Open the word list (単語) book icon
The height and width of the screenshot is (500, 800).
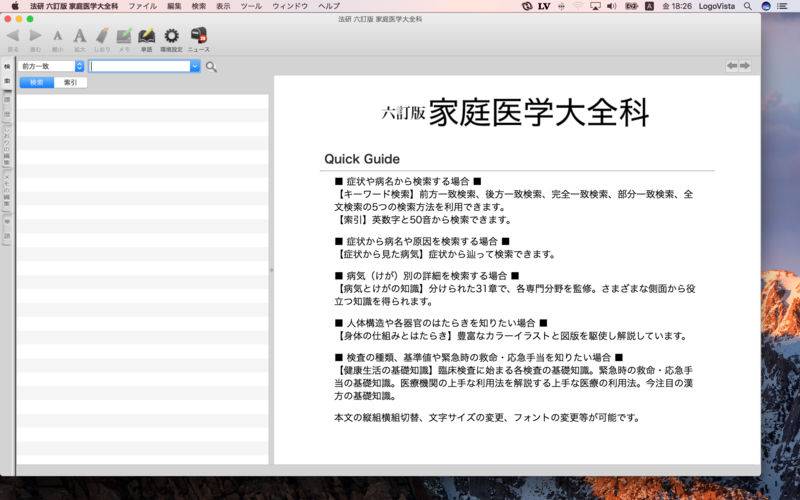point(146,36)
